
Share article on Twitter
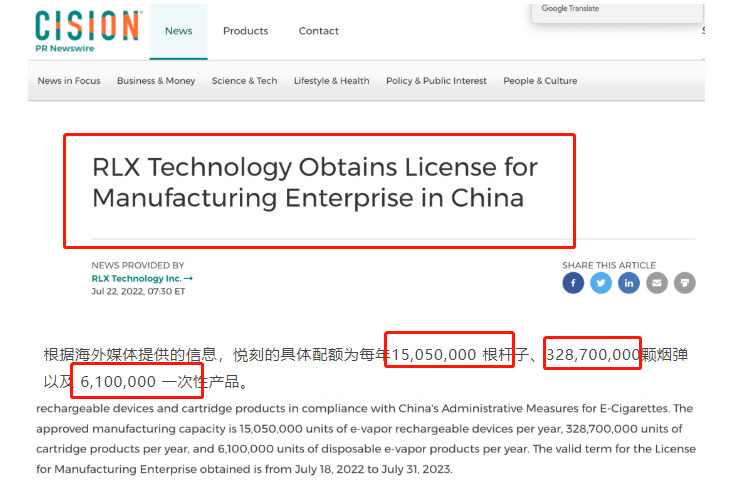click(x=601, y=283)
